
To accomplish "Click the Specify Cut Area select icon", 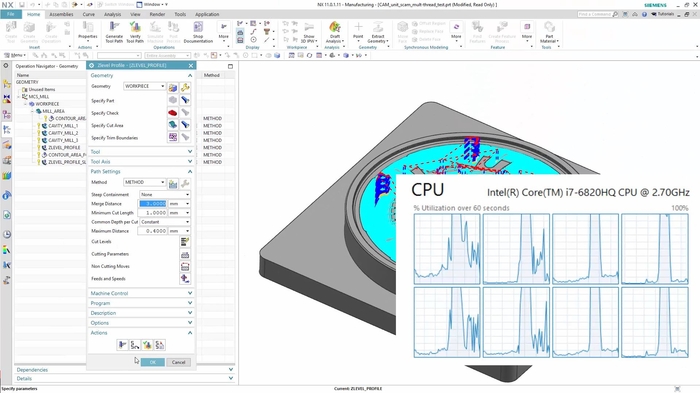I will coord(173,125).
